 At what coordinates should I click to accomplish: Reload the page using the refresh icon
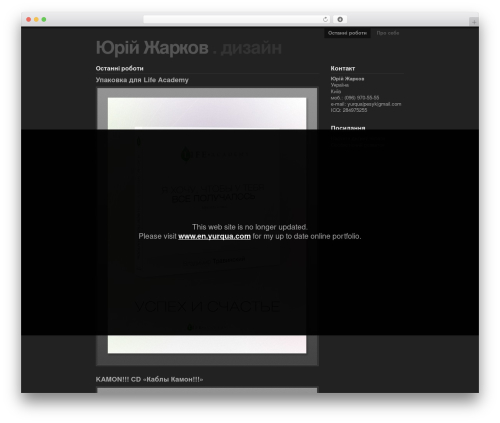325,20
